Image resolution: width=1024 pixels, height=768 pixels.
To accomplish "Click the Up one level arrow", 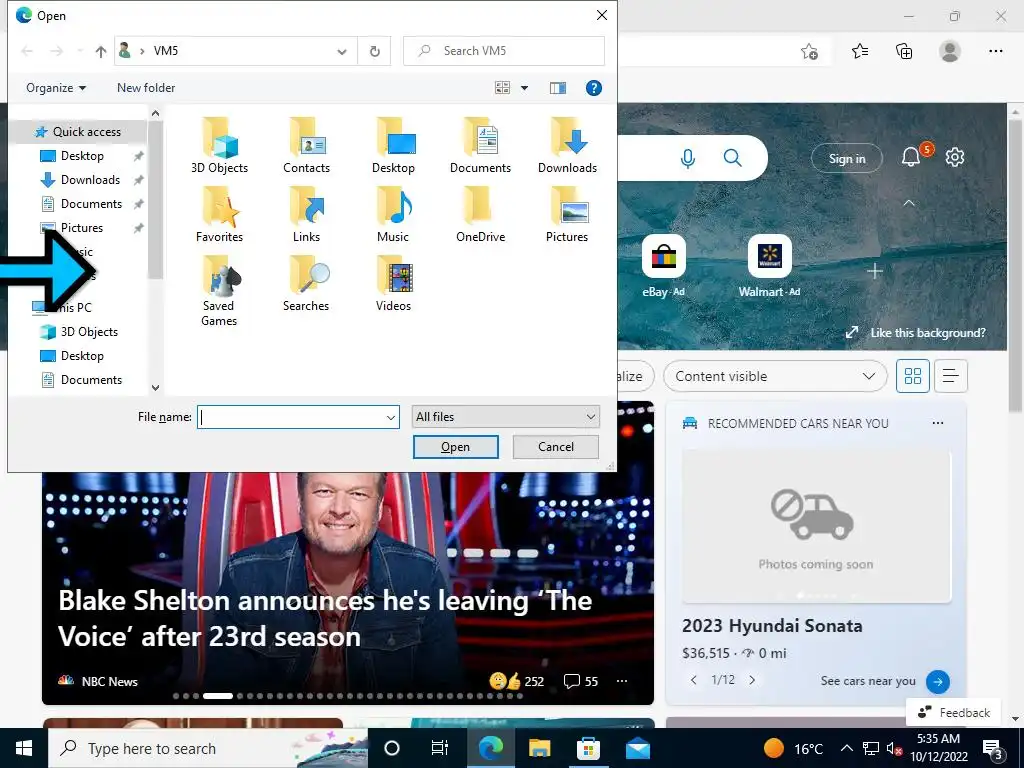I will tap(101, 51).
